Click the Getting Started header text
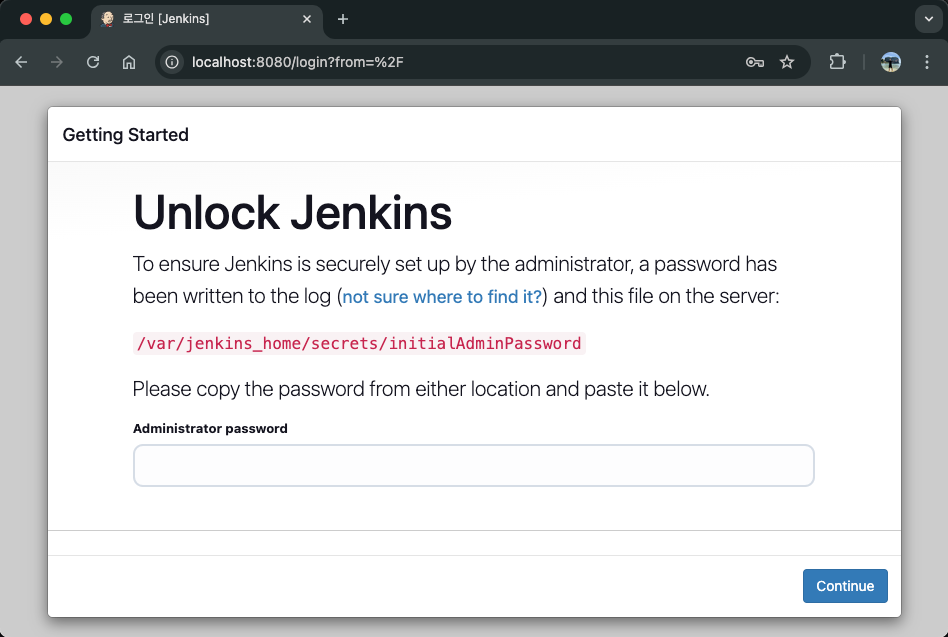The width and height of the screenshot is (948, 637). pyautogui.click(x=126, y=135)
